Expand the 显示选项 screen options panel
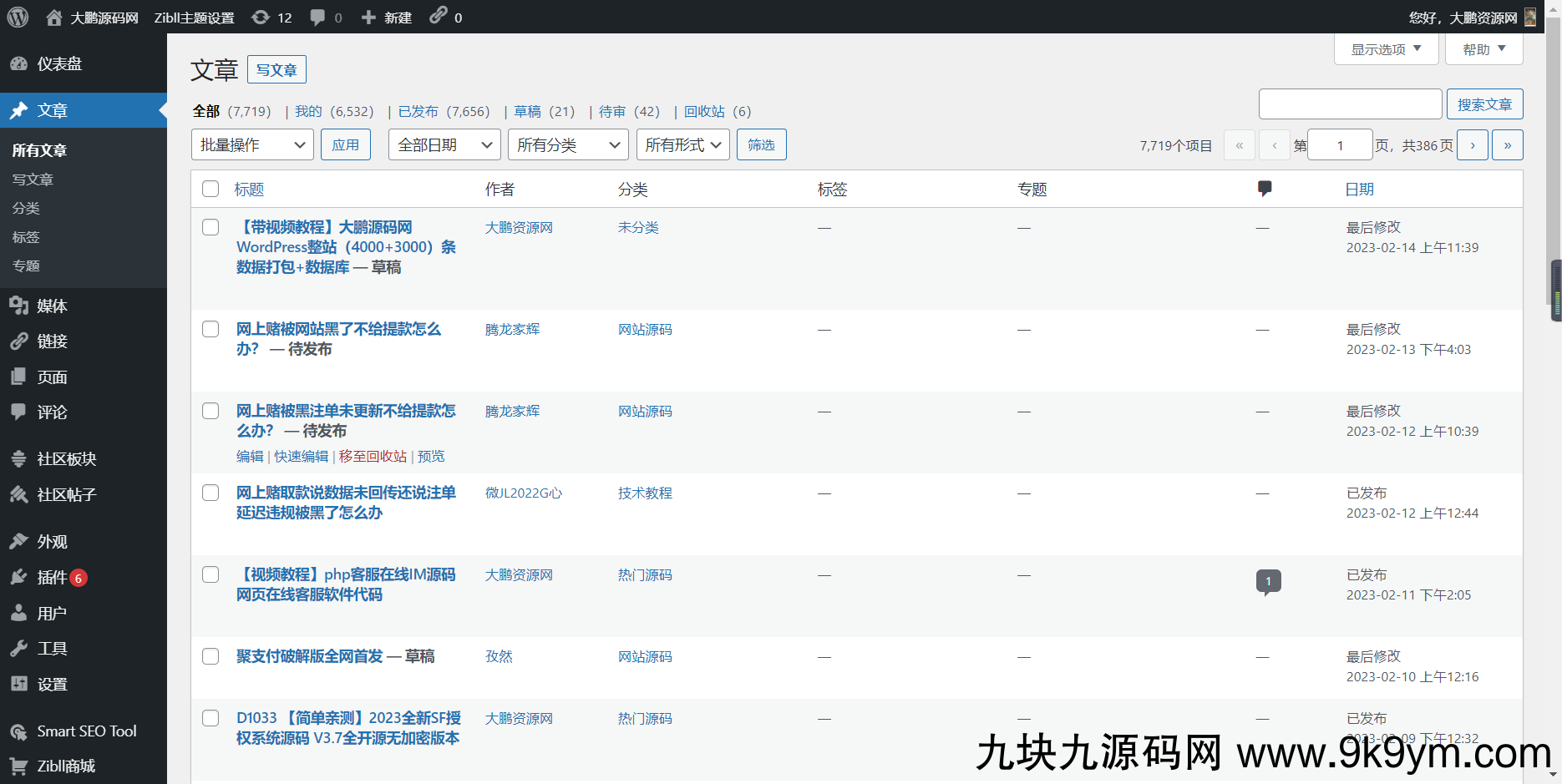This screenshot has width=1562, height=784. point(1386,49)
